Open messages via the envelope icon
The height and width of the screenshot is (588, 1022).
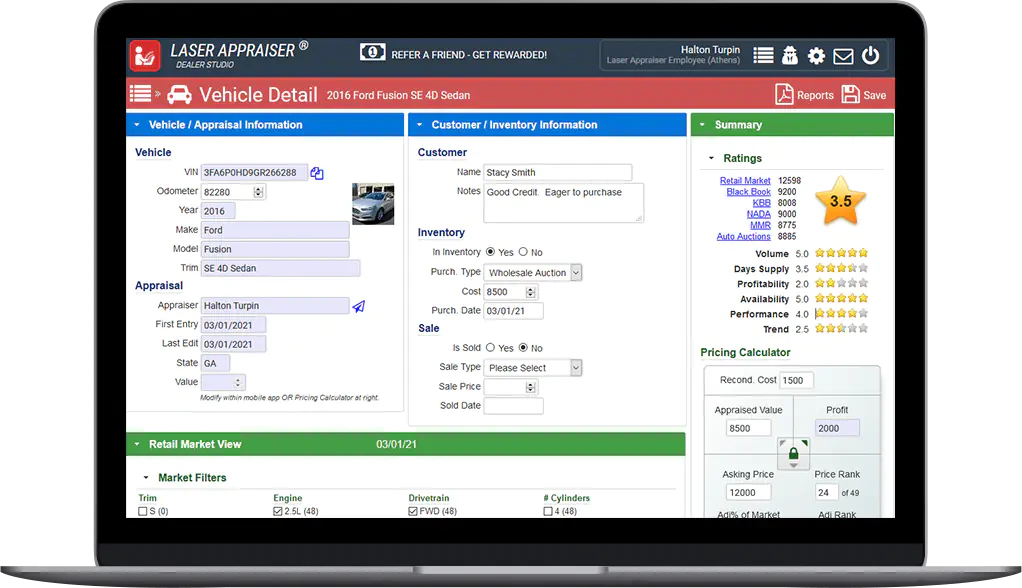point(842,56)
